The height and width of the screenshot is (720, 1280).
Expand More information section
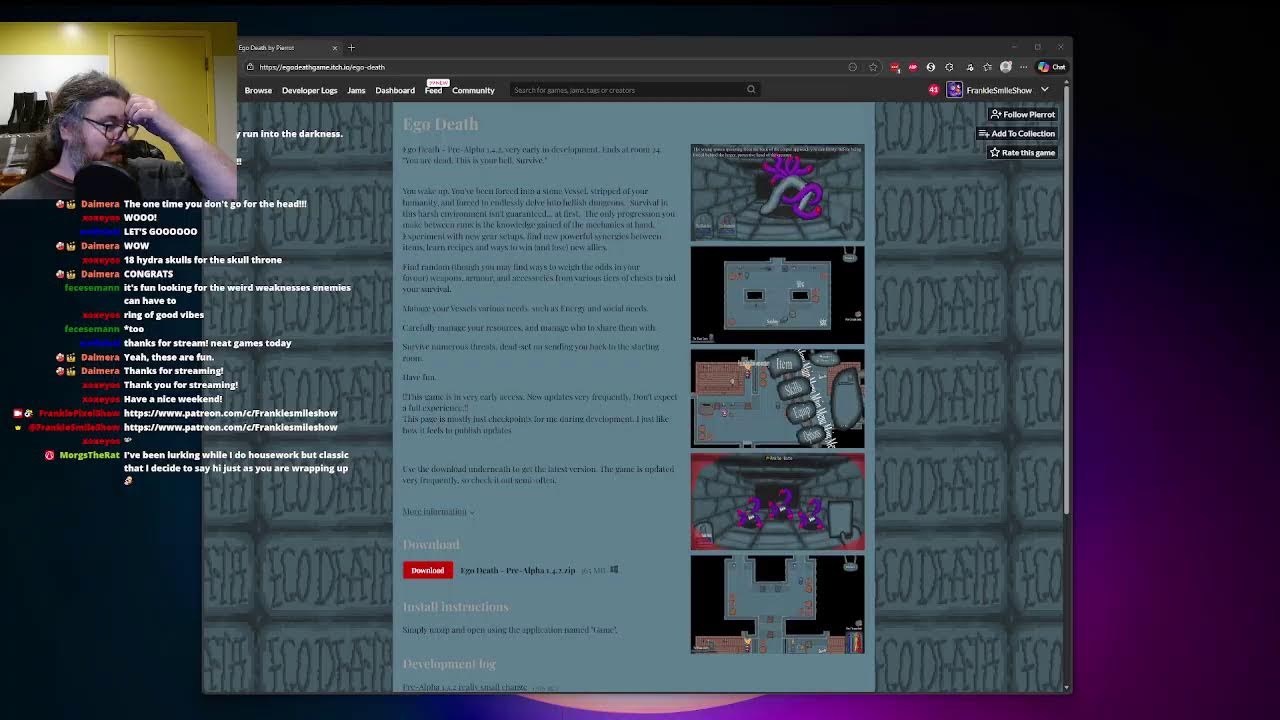click(x=438, y=512)
